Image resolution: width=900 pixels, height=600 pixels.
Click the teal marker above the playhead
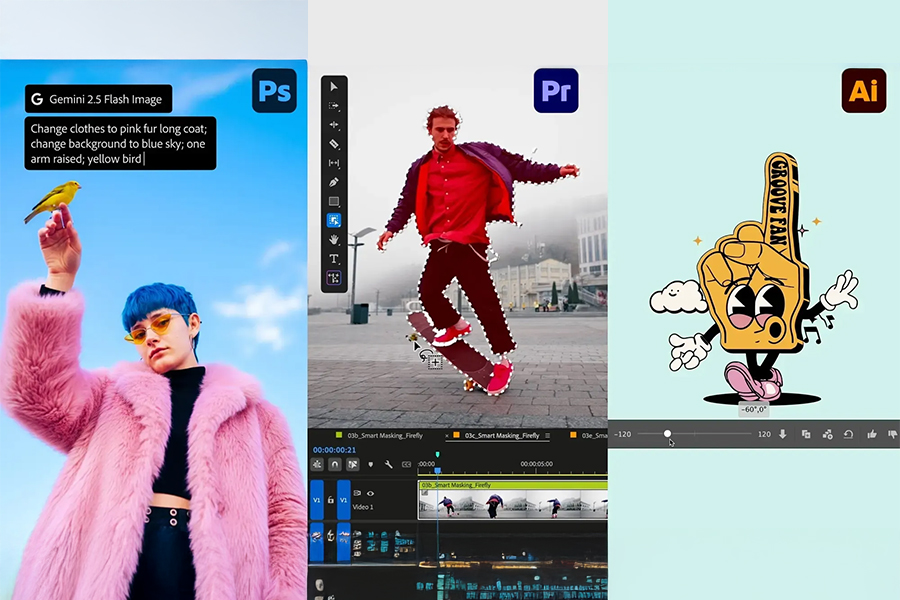point(437,455)
